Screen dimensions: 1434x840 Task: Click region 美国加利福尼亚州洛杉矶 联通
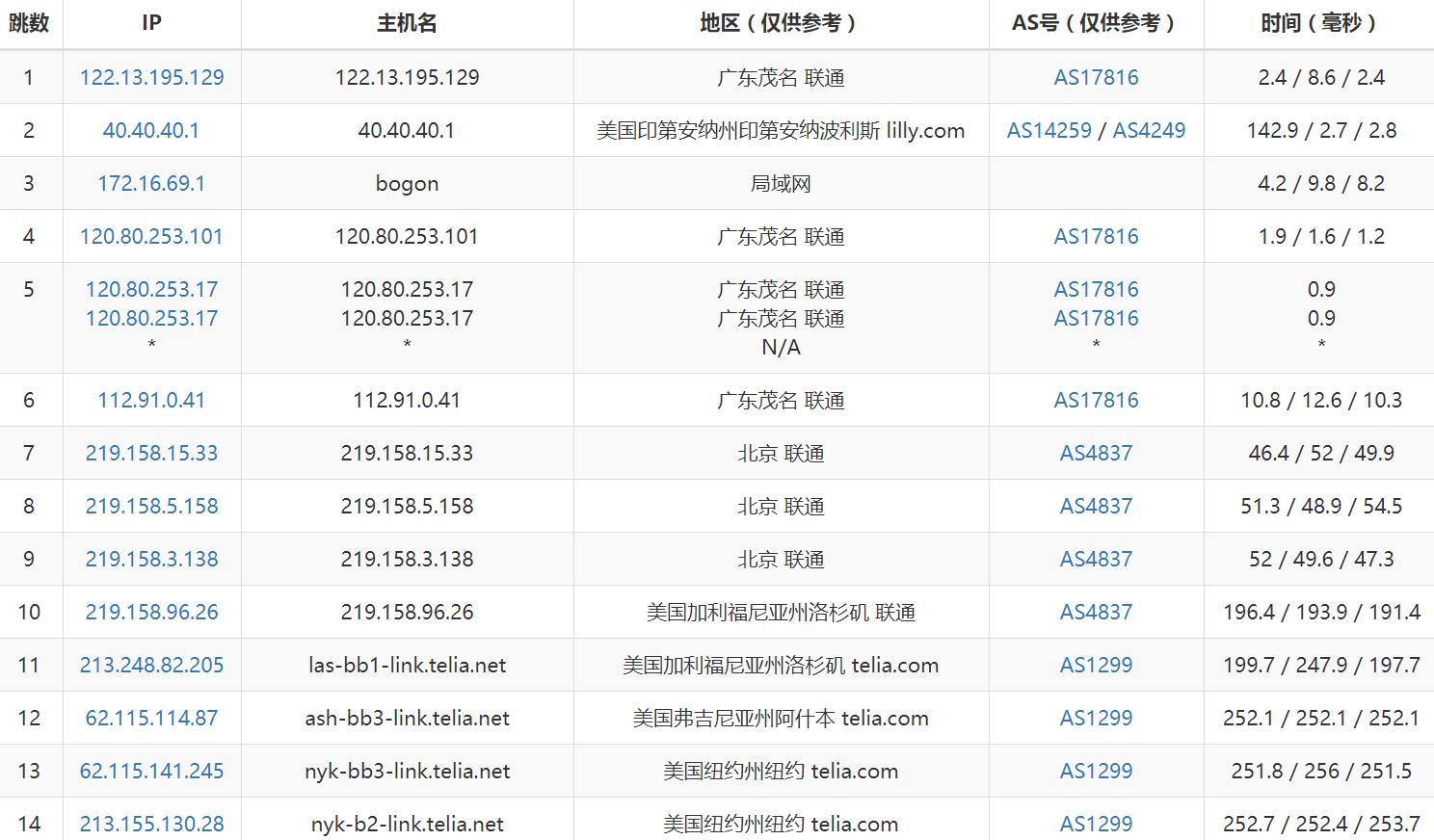click(x=781, y=612)
